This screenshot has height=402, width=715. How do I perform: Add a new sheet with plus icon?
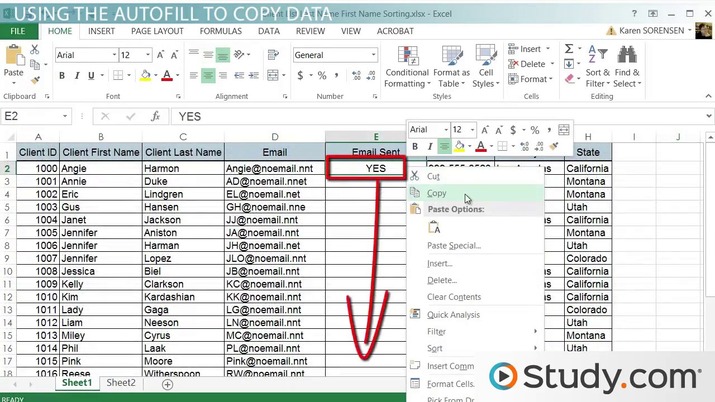coord(167,384)
